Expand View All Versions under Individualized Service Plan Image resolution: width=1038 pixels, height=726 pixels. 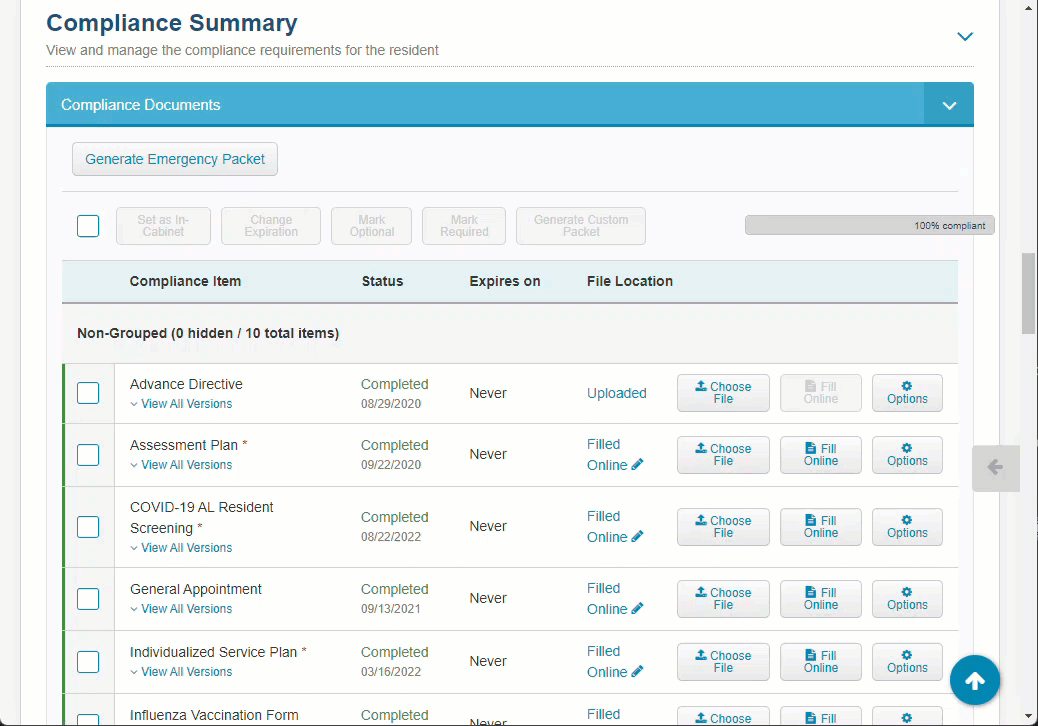pos(181,672)
